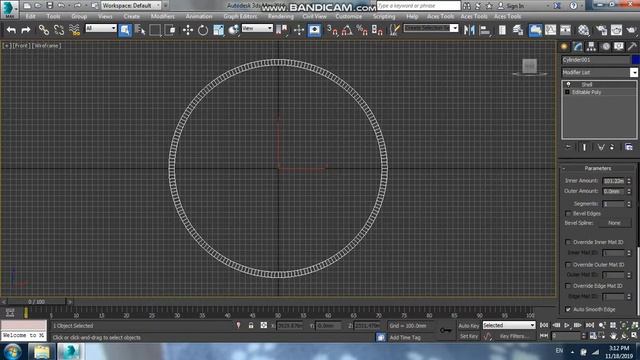640x360 pixels.
Task: Activate the Unlink Selection tool
Action: tap(59, 30)
